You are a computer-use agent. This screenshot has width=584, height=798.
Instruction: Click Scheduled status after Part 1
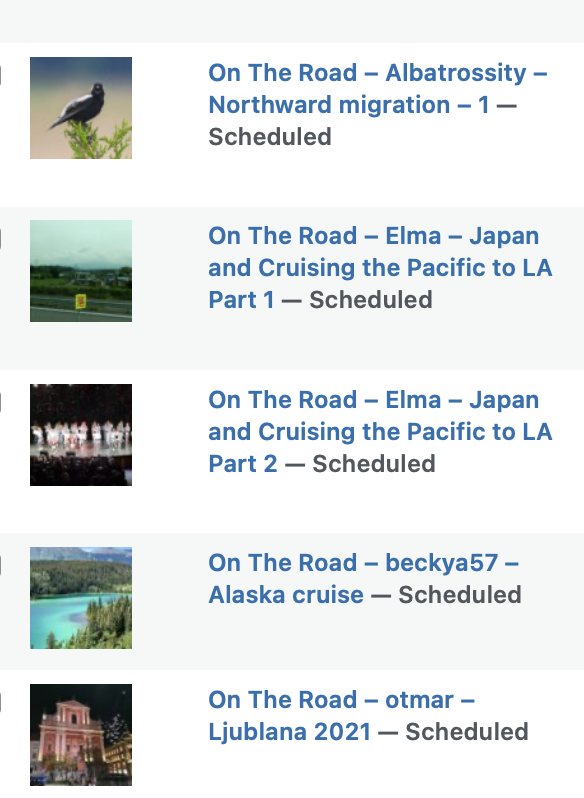[371, 300]
